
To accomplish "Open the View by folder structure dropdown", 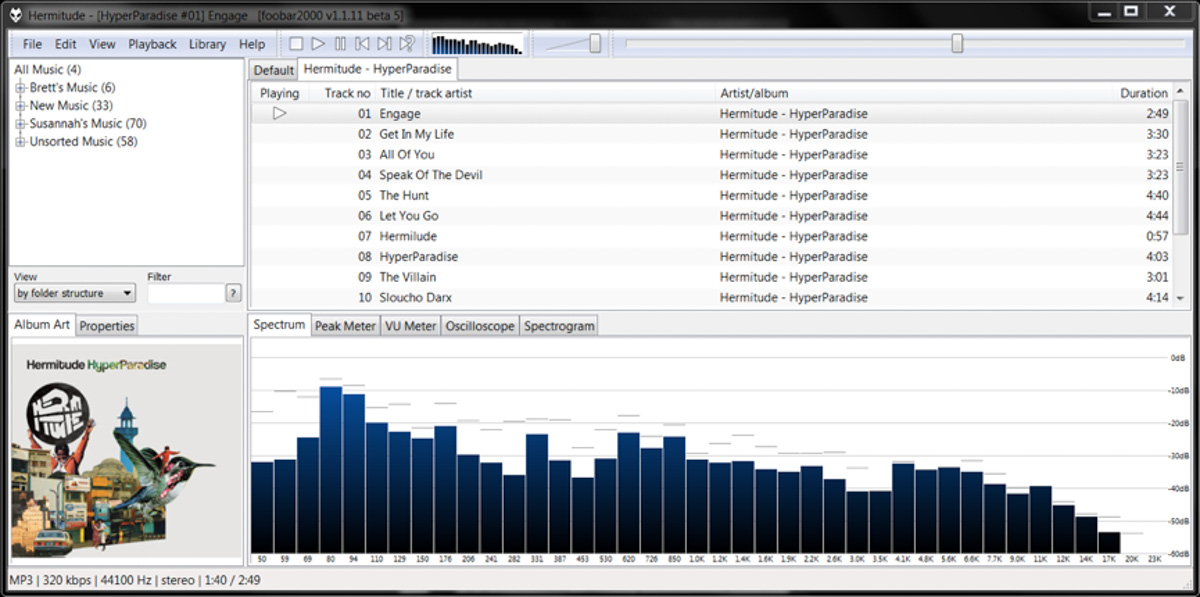I will coord(75,293).
